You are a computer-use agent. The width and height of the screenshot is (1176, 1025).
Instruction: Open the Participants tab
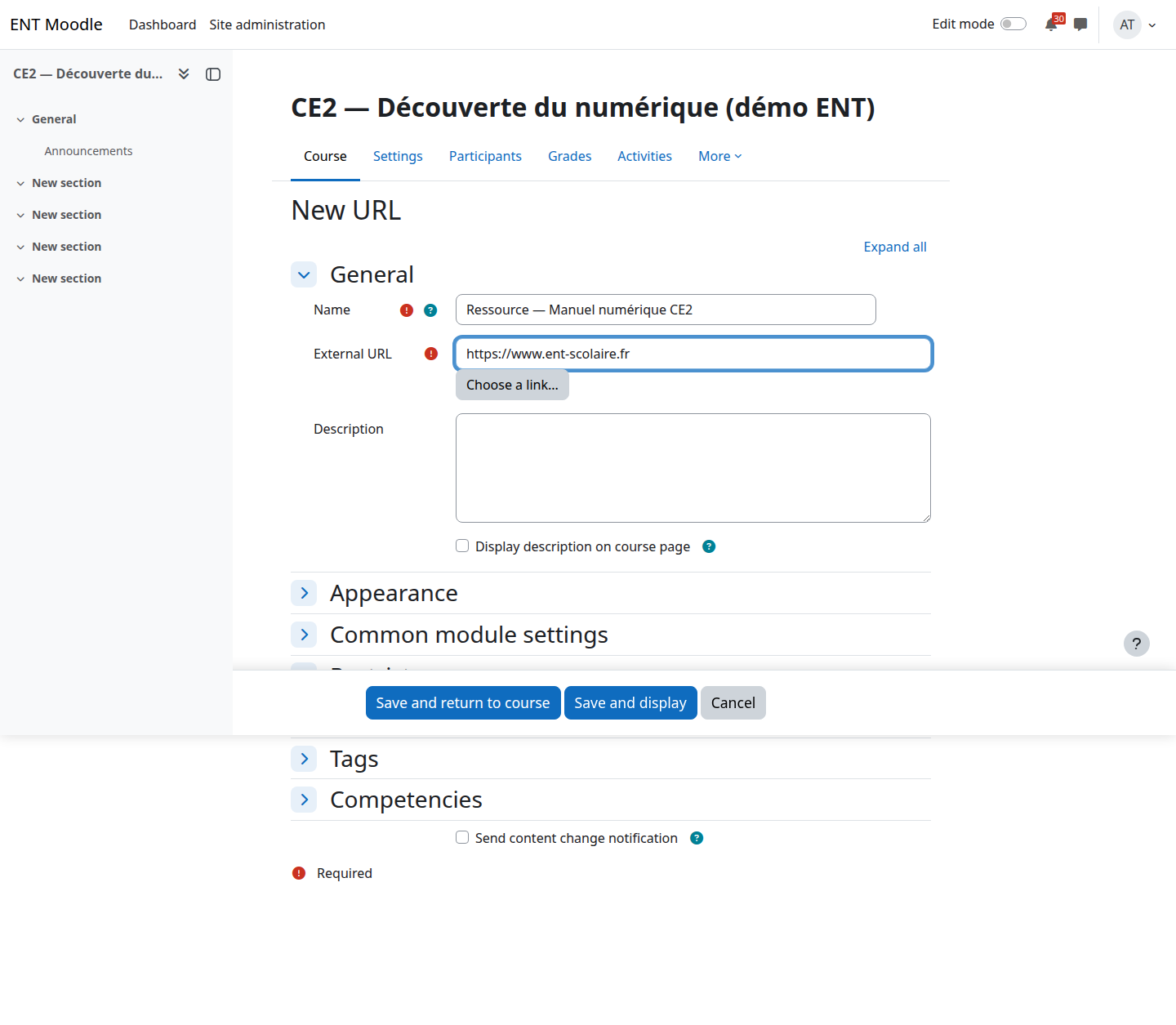click(x=485, y=156)
